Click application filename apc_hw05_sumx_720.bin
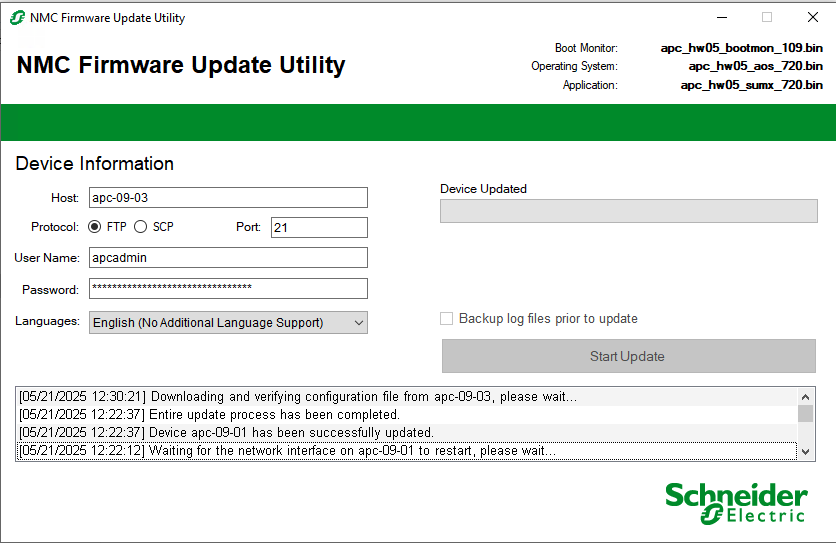Image resolution: width=836 pixels, height=543 pixels. [752, 85]
